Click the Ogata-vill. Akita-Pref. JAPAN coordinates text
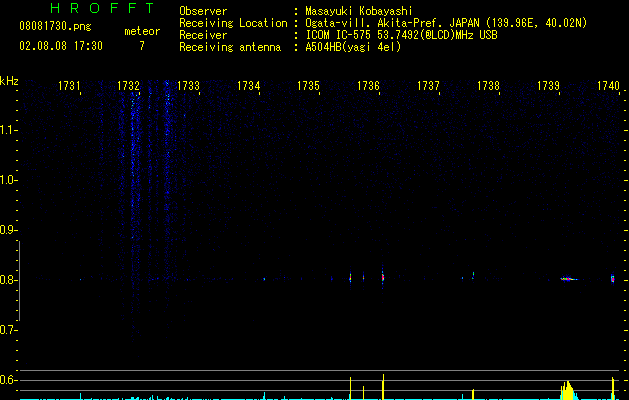 [446, 23]
